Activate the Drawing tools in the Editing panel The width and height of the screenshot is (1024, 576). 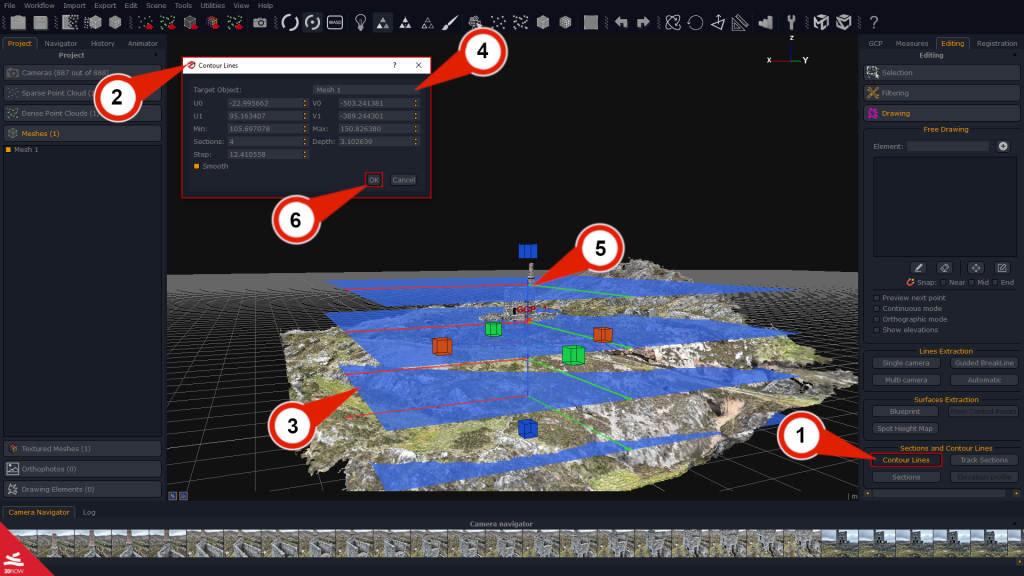(940, 112)
